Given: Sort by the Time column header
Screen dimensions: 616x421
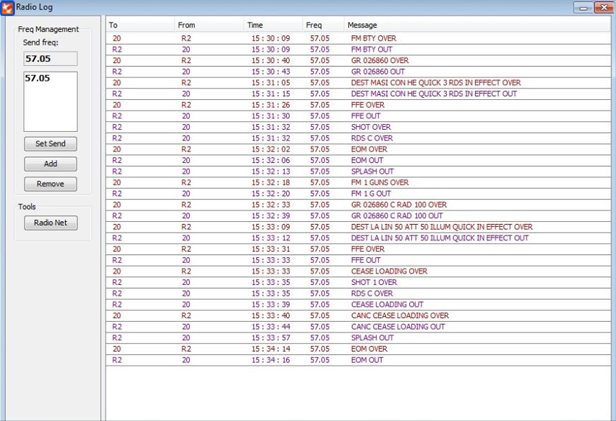Looking at the screenshot, I should [273, 25].
